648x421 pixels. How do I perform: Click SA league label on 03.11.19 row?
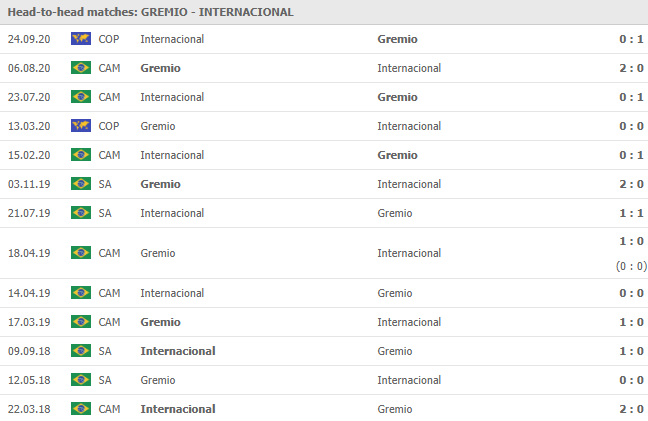(105, 184)
